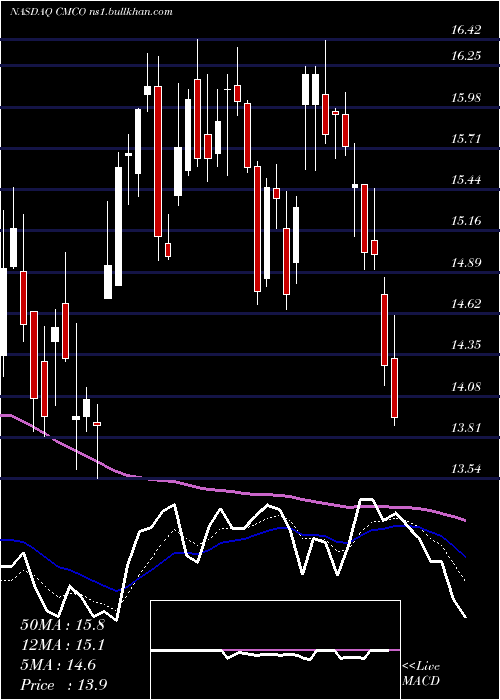
Task: Click the 14.08 price axis label
Action: click(x=466, y=387)
